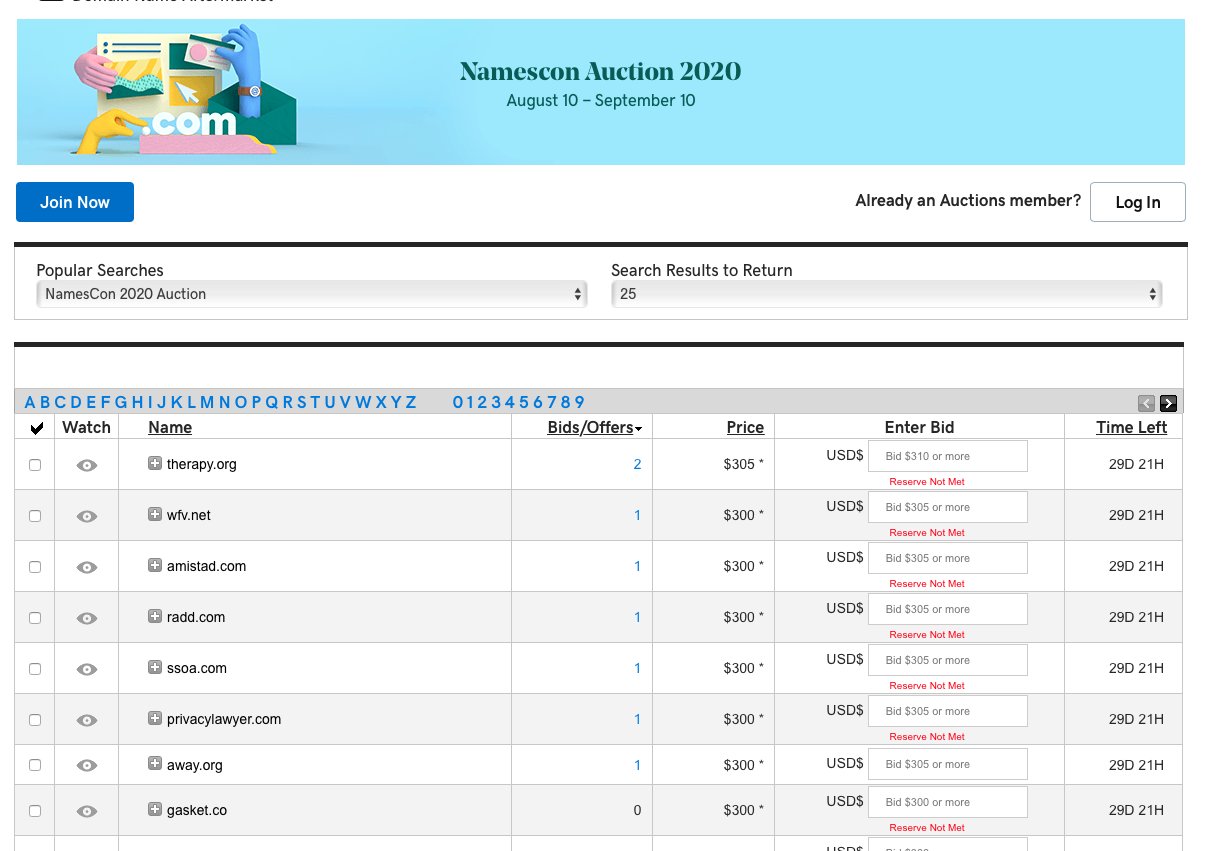Click bid field for away.org

point(948,764)
